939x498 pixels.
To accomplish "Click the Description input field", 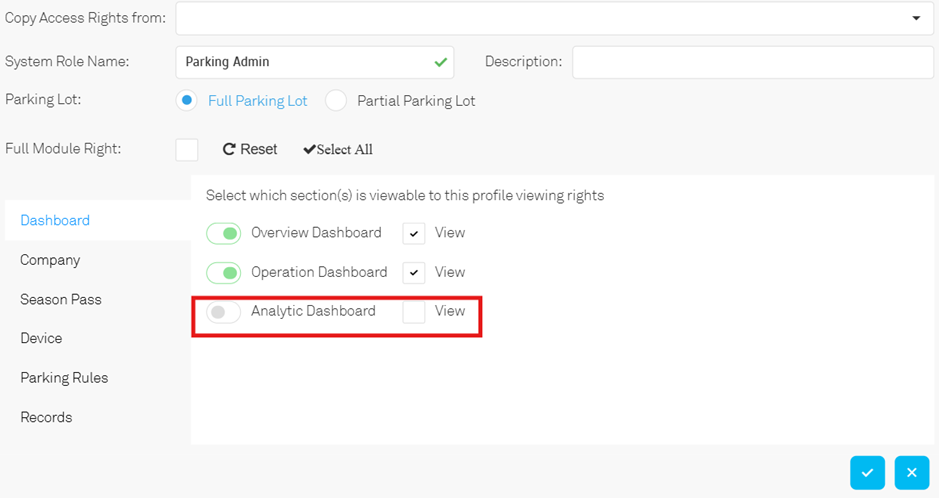I will [x=753, y=62].
